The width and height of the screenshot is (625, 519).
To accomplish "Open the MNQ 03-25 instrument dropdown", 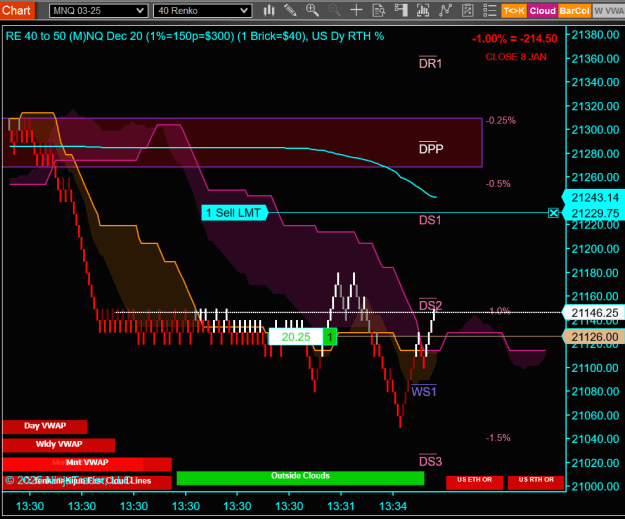I will click(x=98, y=11).
